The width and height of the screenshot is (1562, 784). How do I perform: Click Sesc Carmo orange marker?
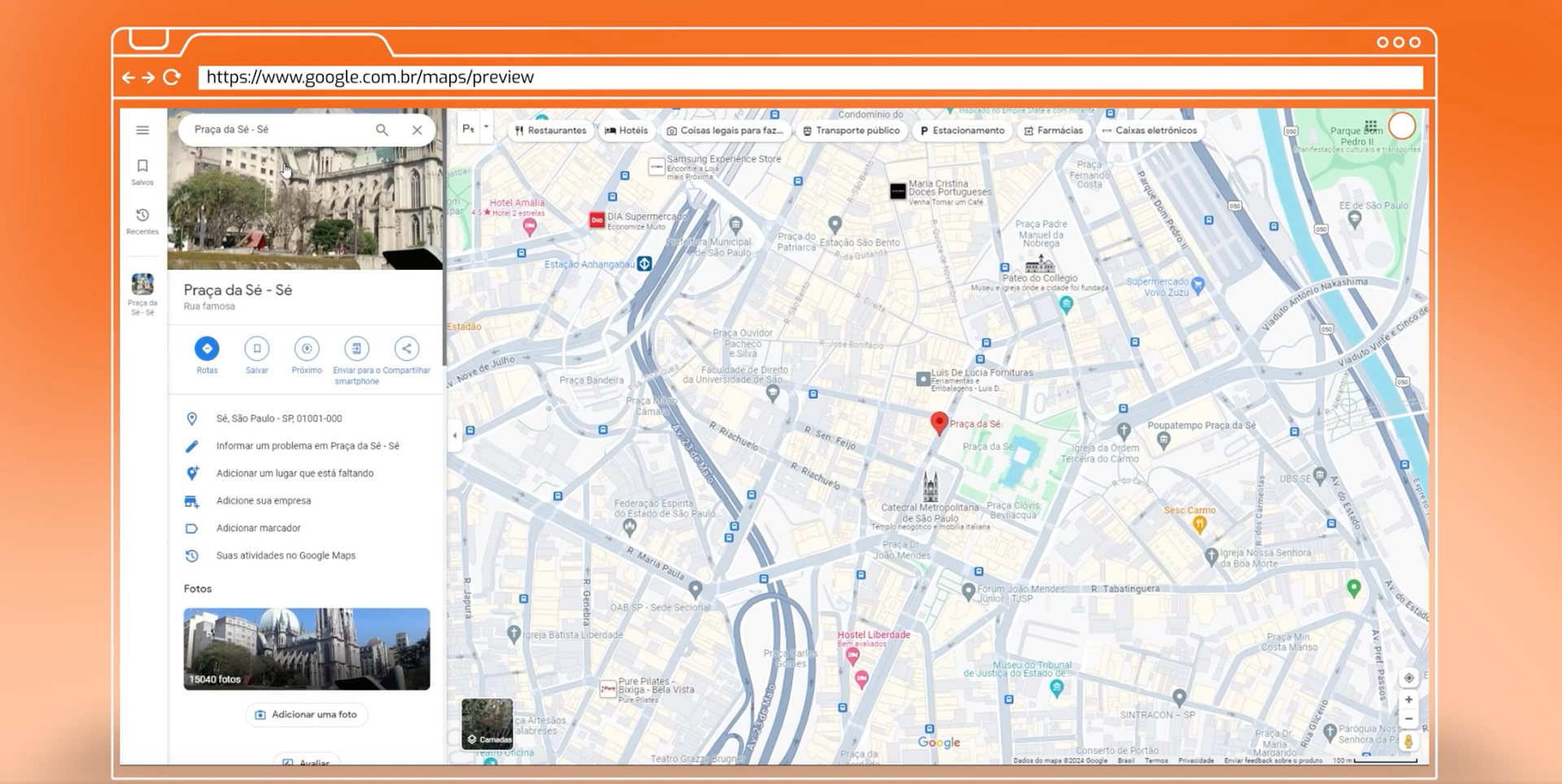[1199, 525]
